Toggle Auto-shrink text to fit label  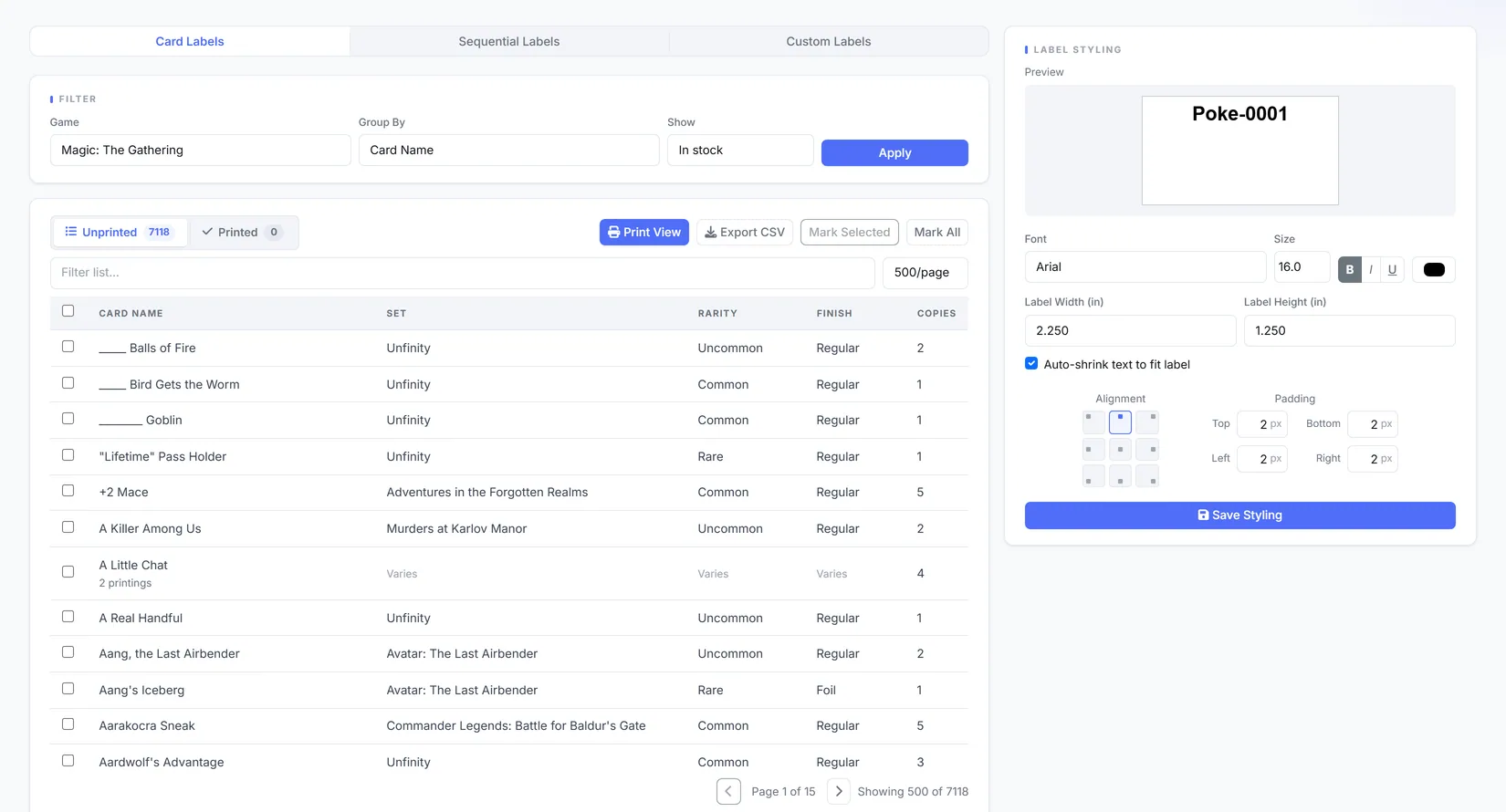coord(1031,363)
